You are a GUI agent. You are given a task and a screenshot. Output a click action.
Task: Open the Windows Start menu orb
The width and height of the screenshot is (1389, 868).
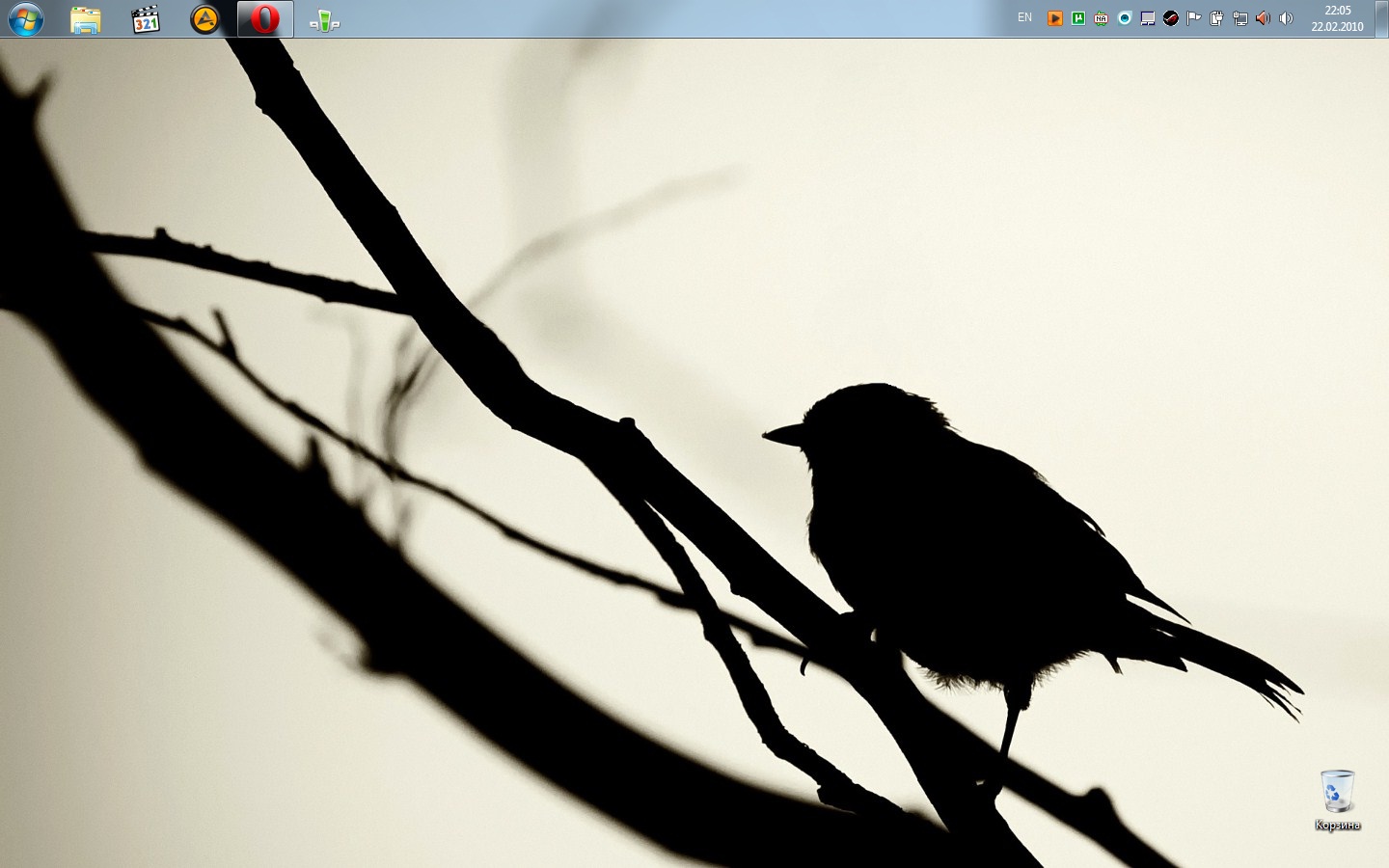point(26,19)
